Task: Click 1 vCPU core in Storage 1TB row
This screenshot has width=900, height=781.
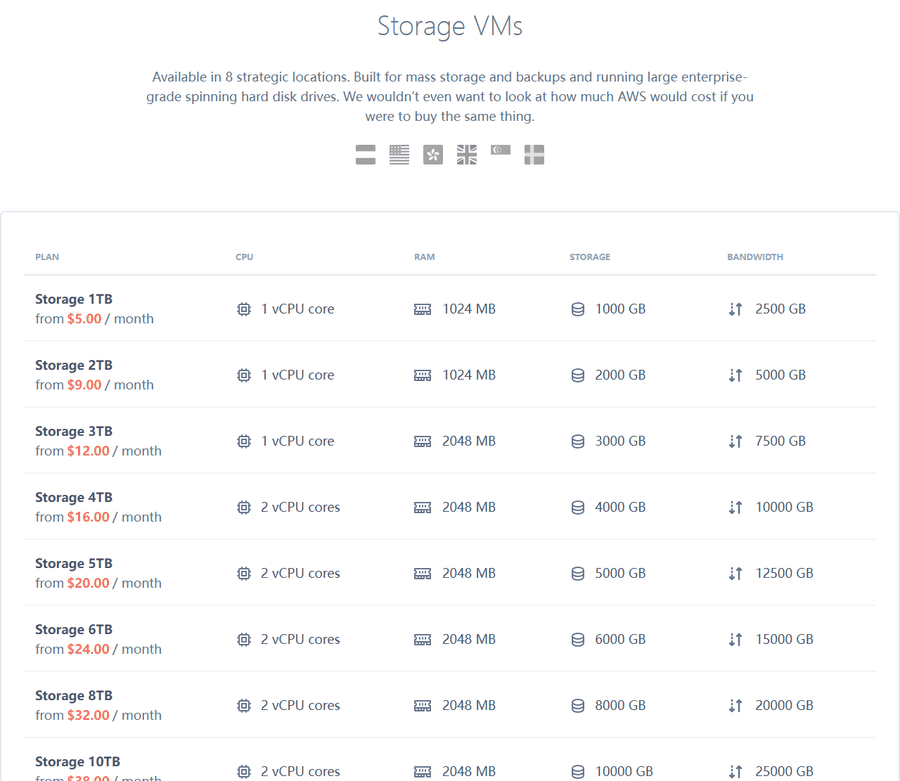Action: point(297,309)
